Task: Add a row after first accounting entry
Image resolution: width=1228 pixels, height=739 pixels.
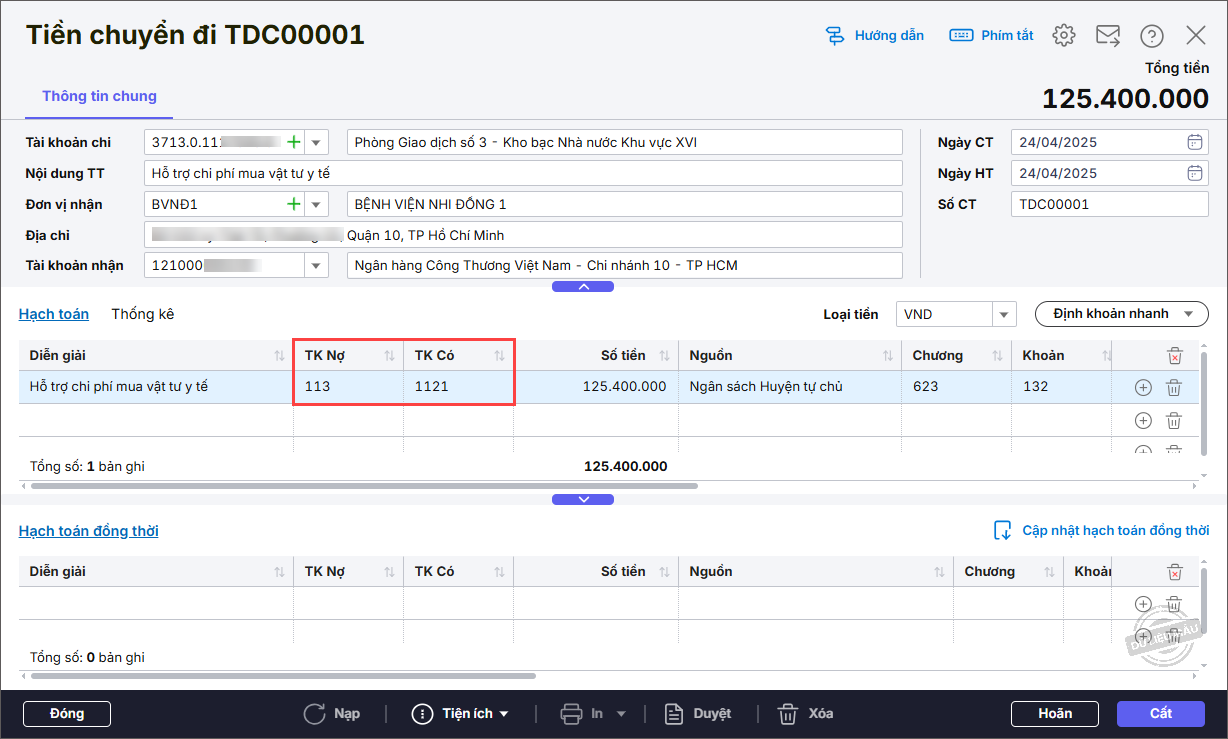Action: point(1143,388)
